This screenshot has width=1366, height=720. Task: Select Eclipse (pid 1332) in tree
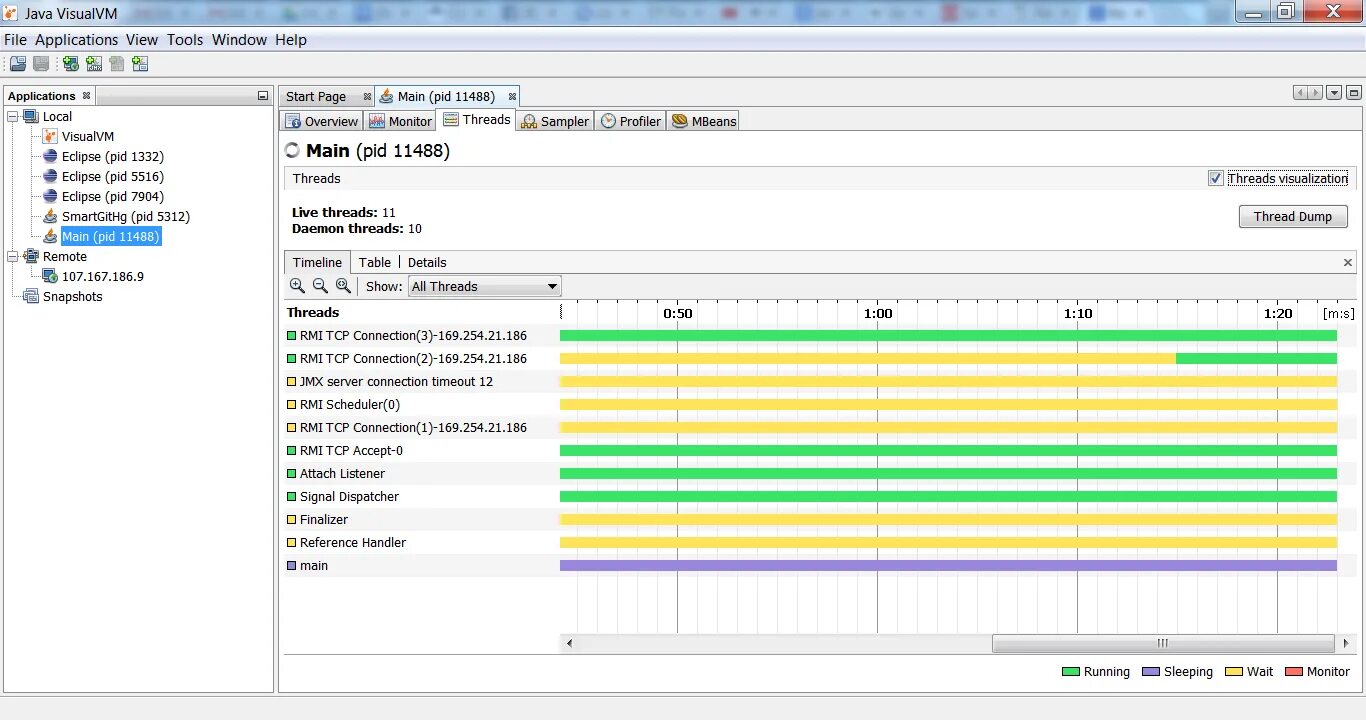coord(112,156)
